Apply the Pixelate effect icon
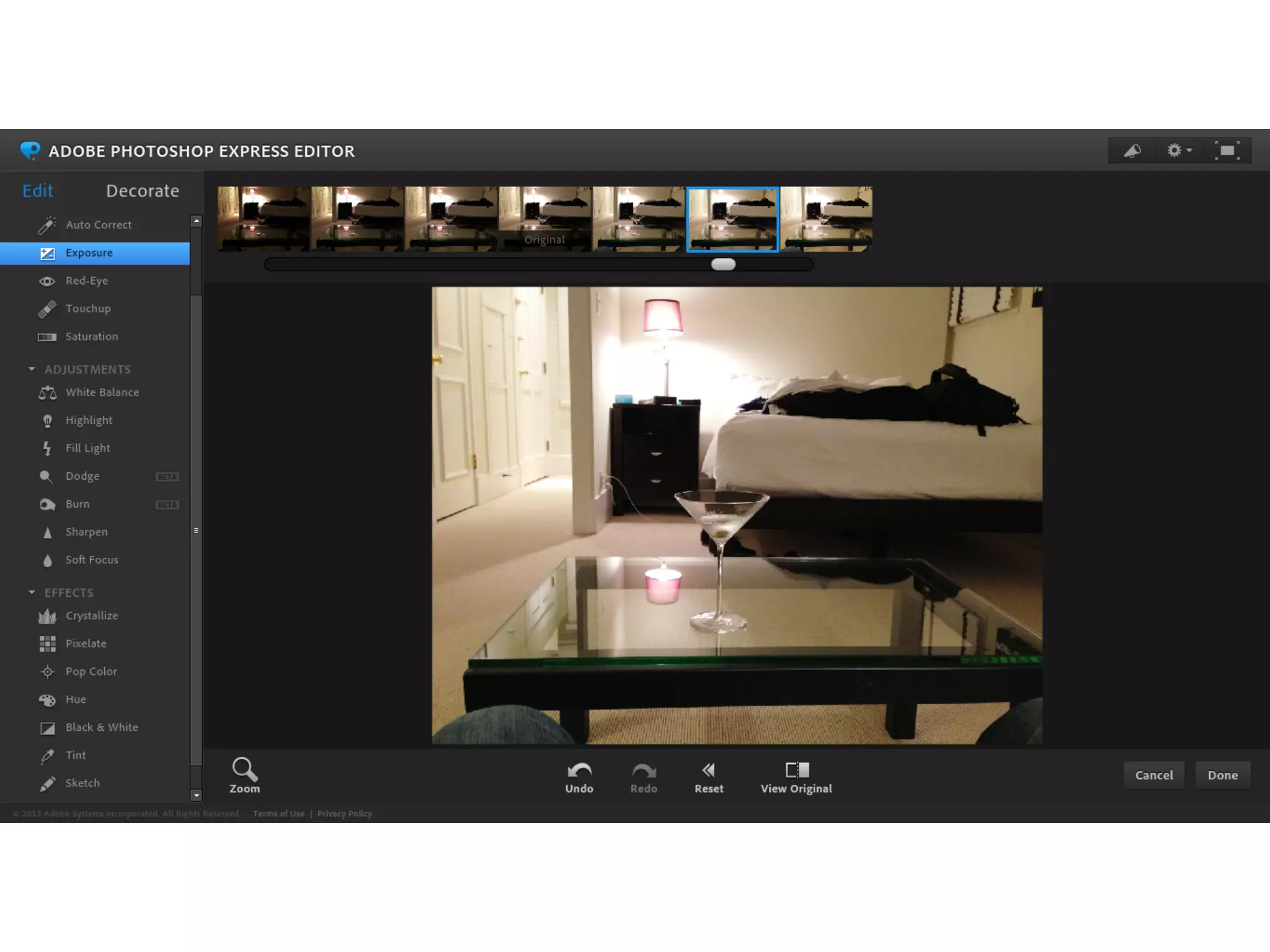The width and height of the screenshot is (1270, 952). [48, 644]
